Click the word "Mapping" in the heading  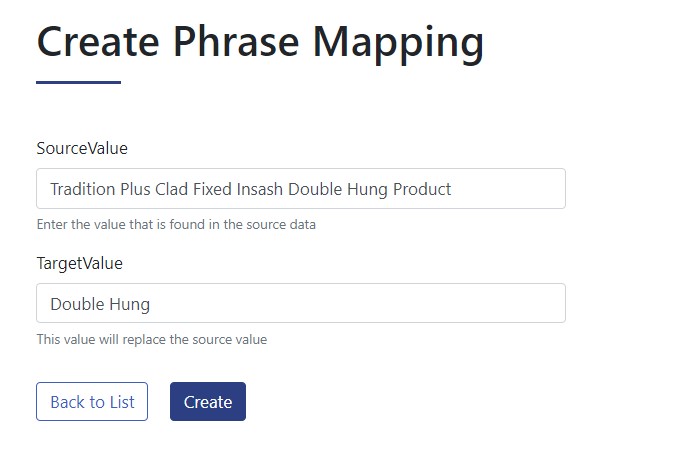398,42
